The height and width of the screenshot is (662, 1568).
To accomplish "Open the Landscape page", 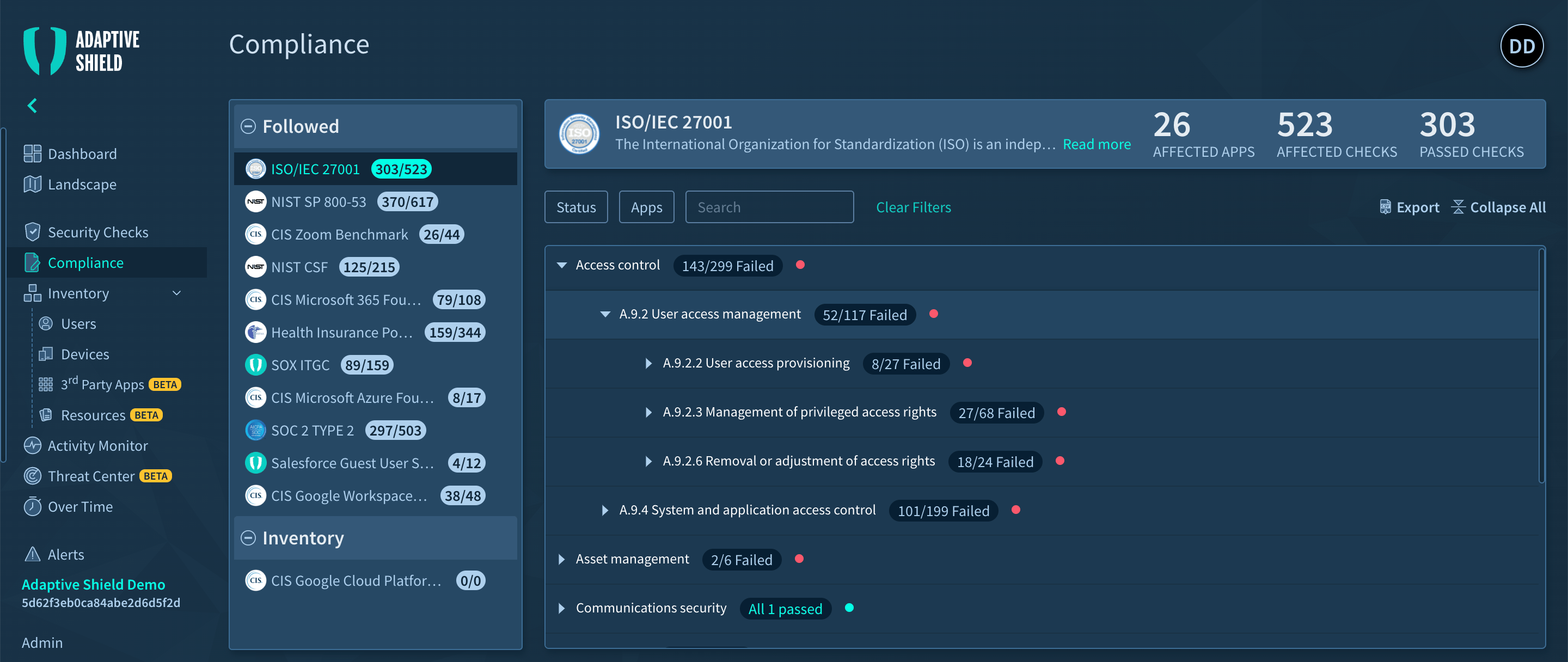I will click(x=82, y=185).
